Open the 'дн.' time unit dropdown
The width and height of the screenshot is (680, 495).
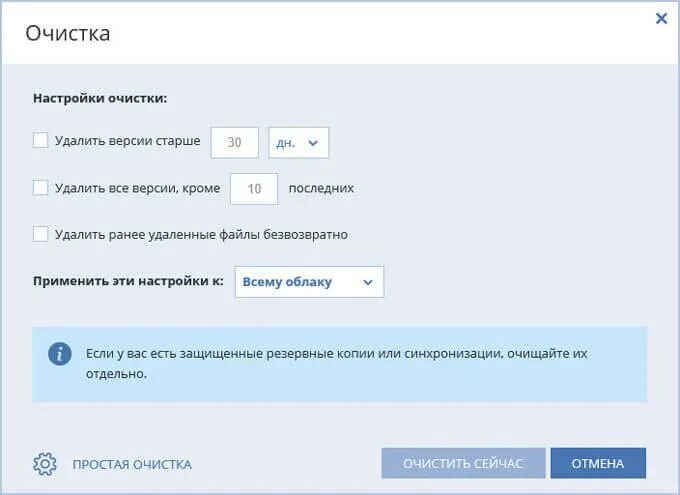(x=298, y=143)
